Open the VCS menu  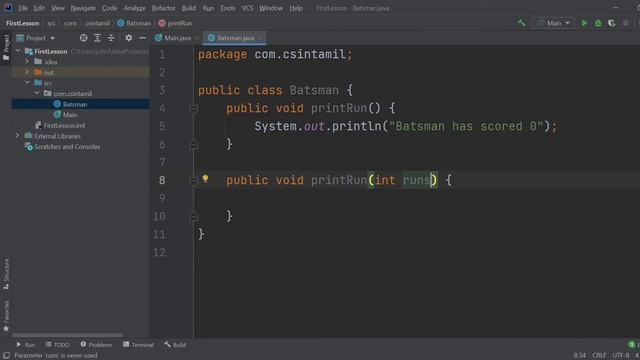point(247,8)
